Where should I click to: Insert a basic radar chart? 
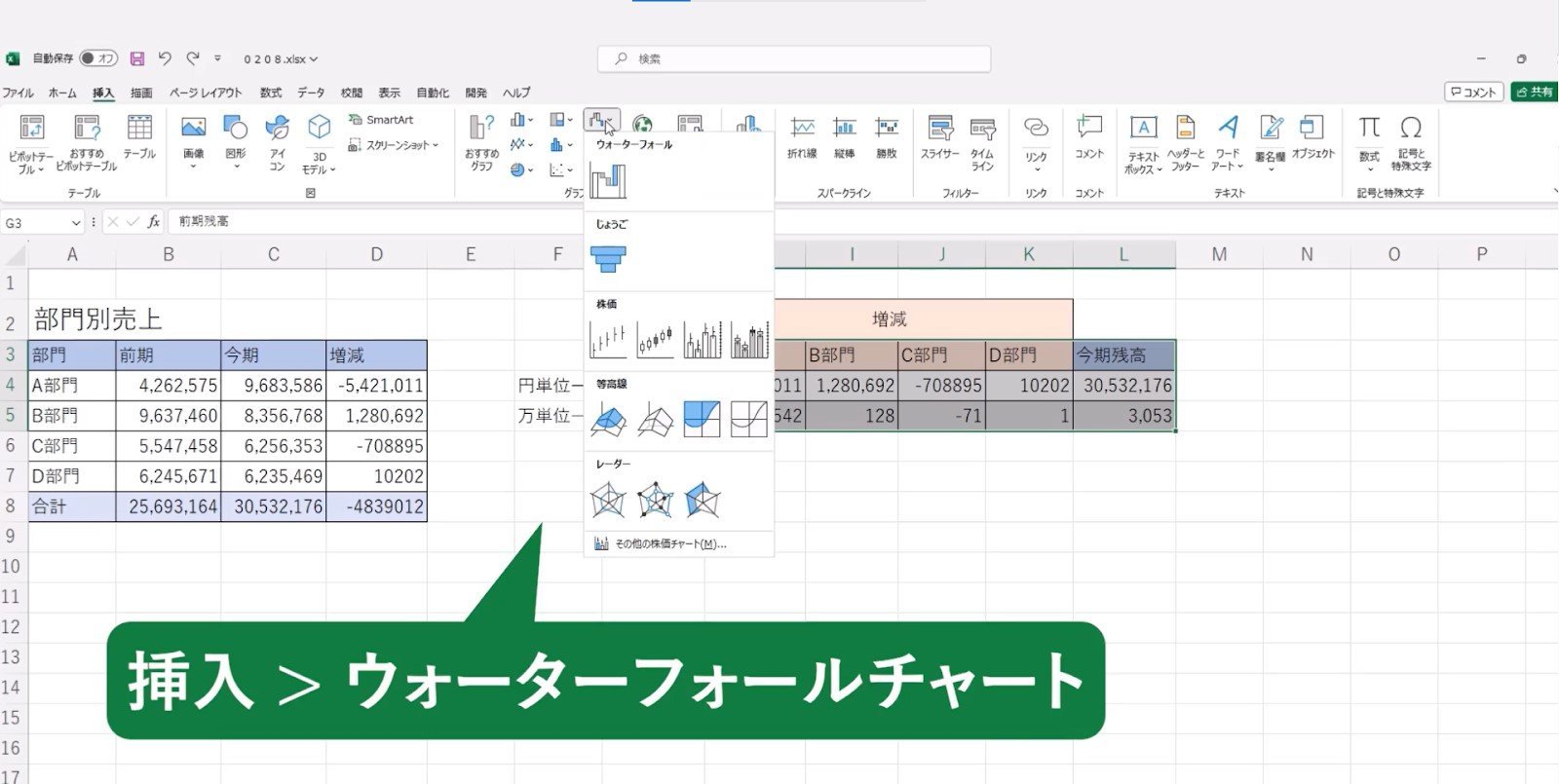click(608, 500)
